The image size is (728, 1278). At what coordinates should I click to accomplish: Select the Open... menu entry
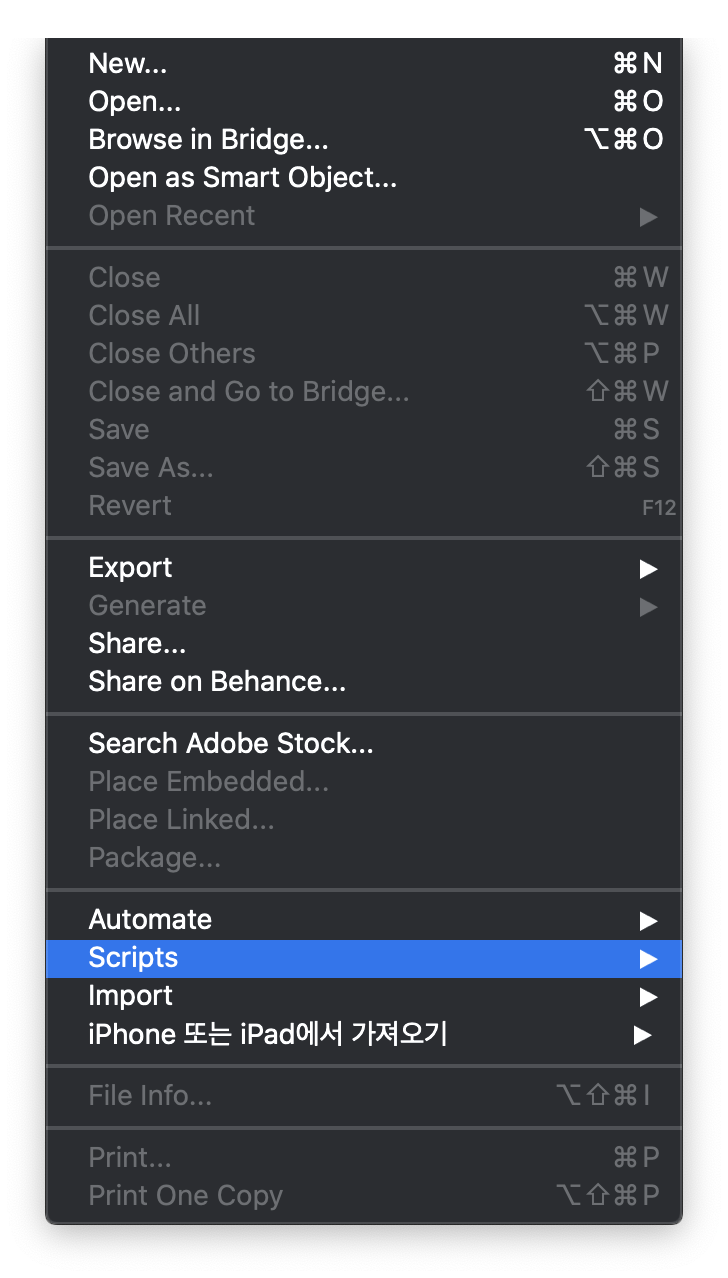pyautogui.click(x=135, y=101)
